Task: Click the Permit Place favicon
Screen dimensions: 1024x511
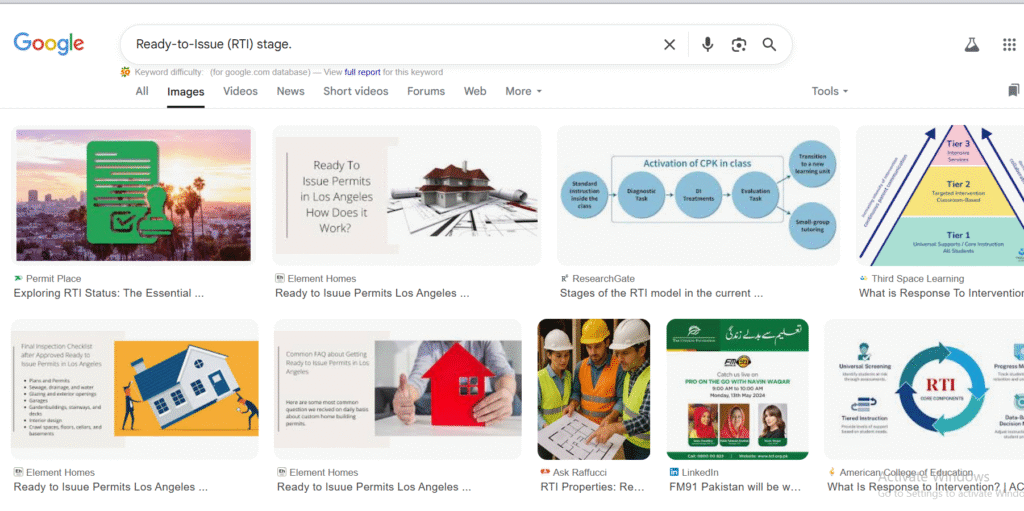Action: click(x=18, y=278)
